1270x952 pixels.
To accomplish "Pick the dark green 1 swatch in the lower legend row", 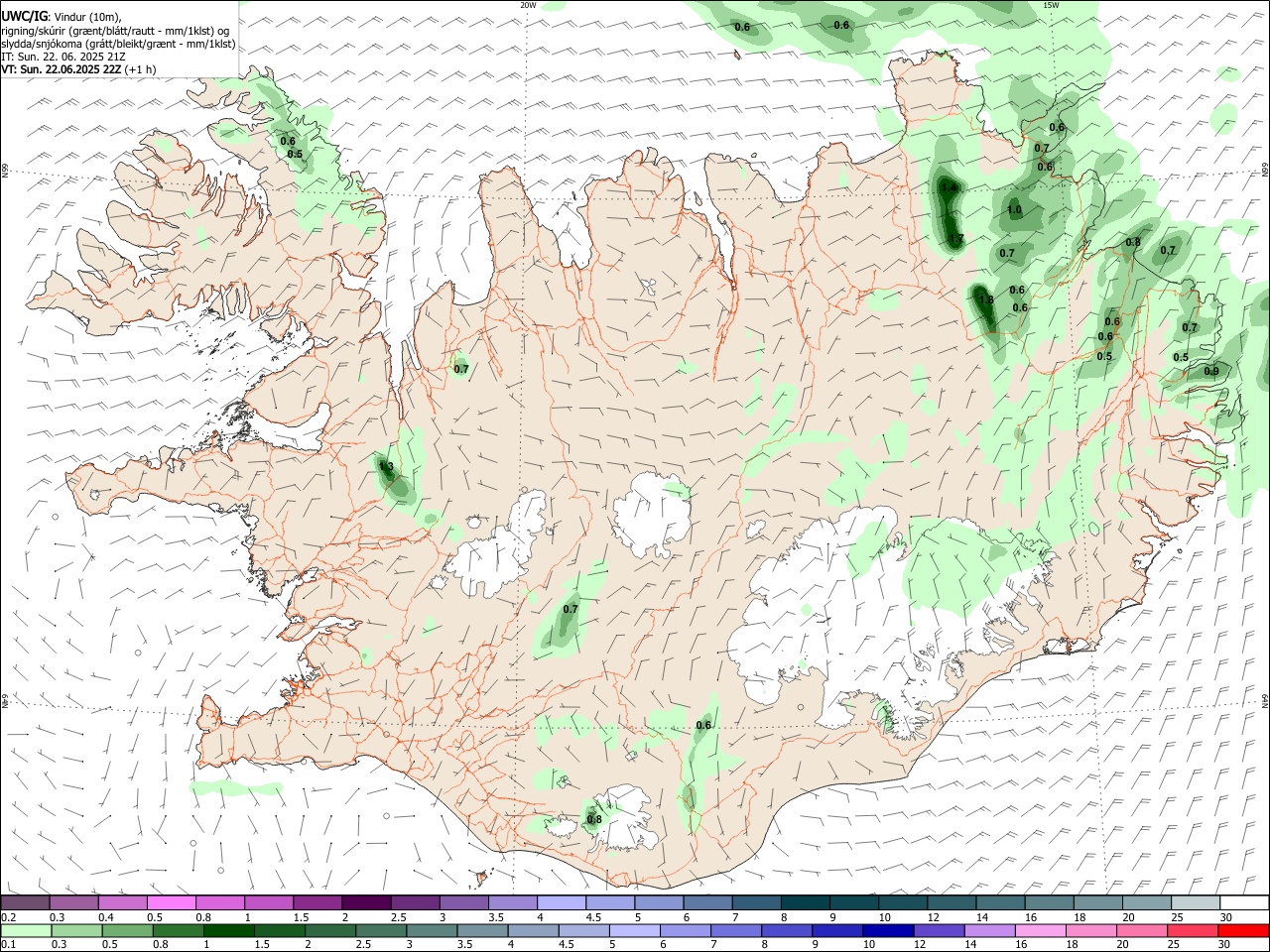I will click(x=228, y=931).
